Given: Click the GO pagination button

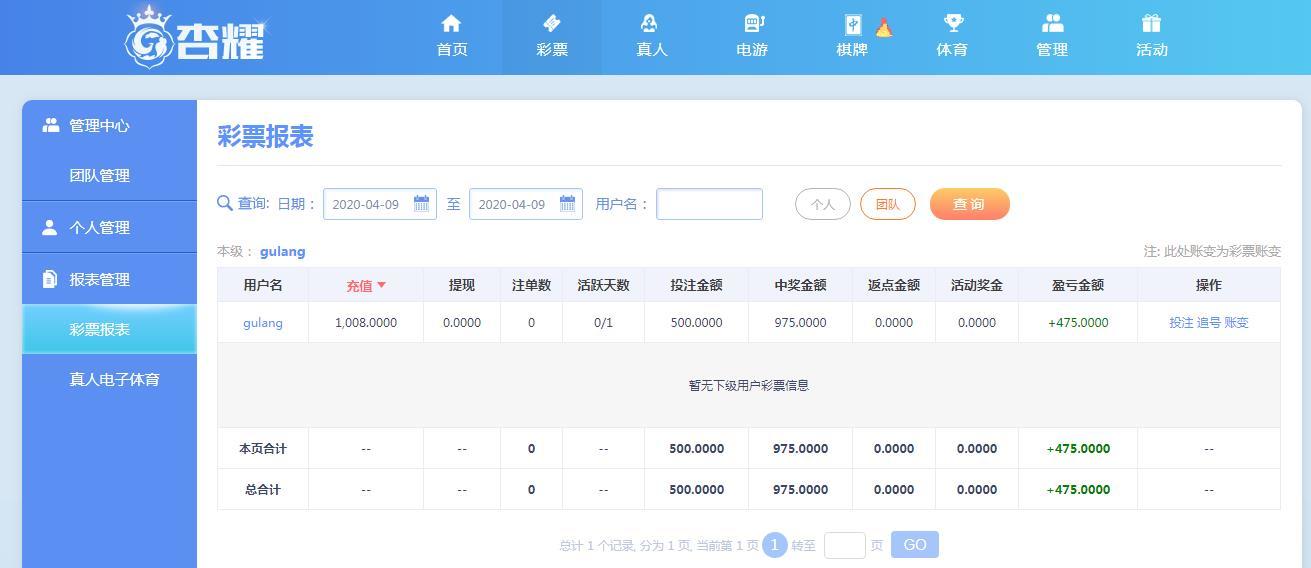Looking at the screenshot, I should 915,545.
